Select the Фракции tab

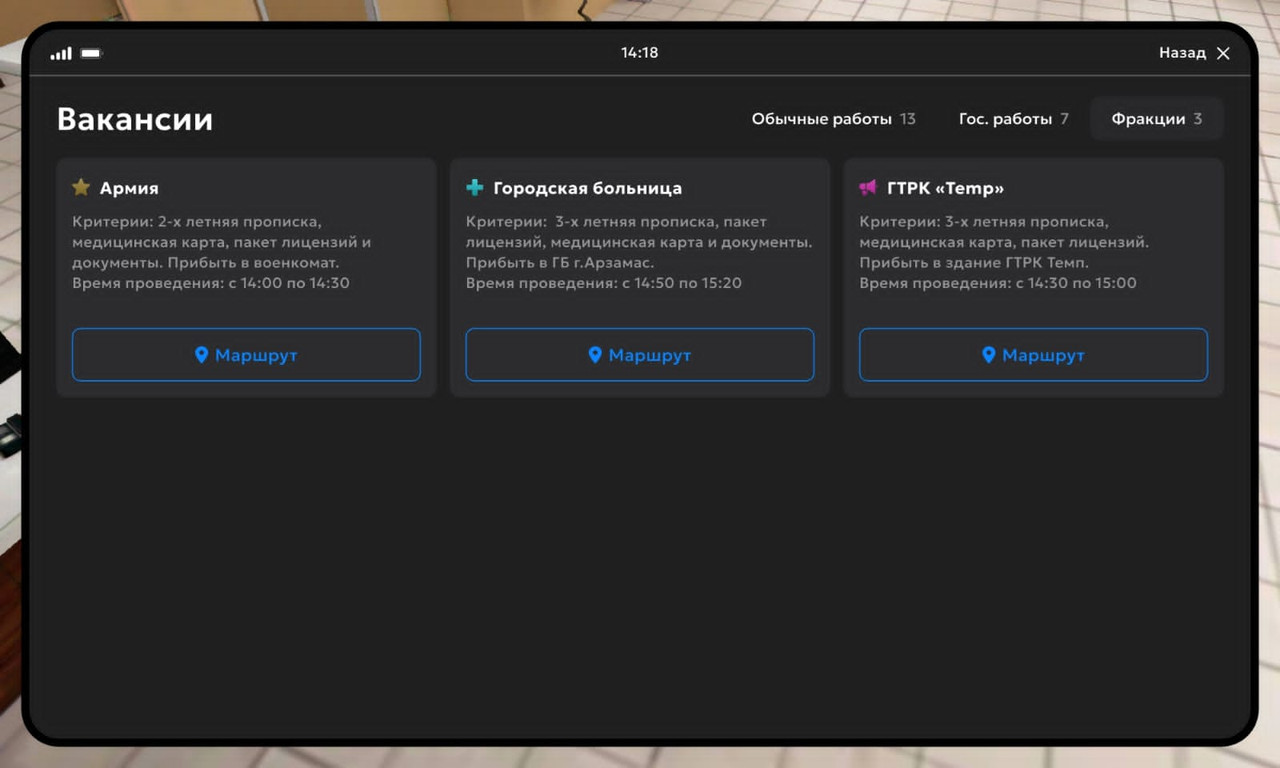click(1157, 119)
